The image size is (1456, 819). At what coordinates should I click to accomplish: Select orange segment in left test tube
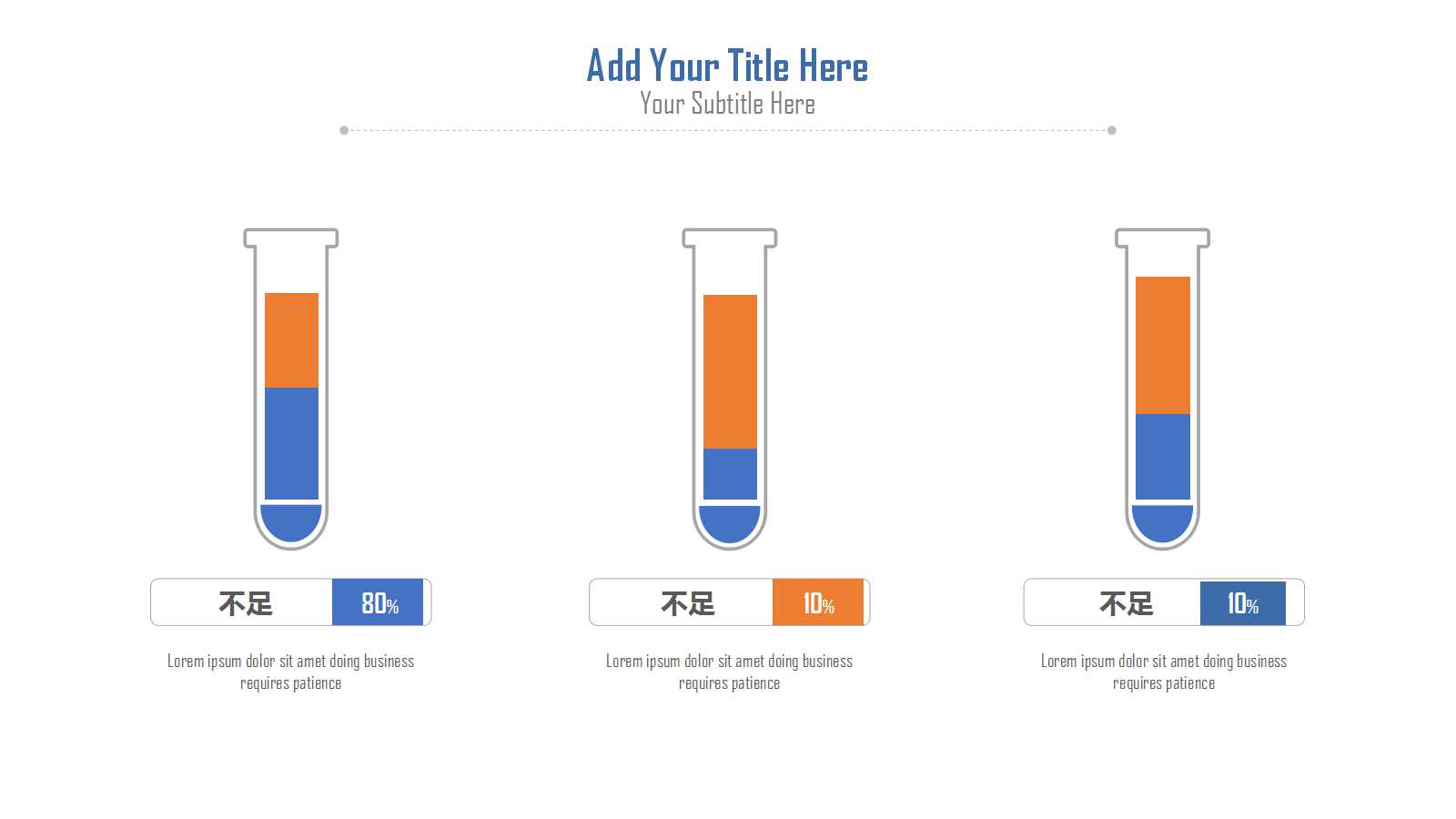coord(291,340)
